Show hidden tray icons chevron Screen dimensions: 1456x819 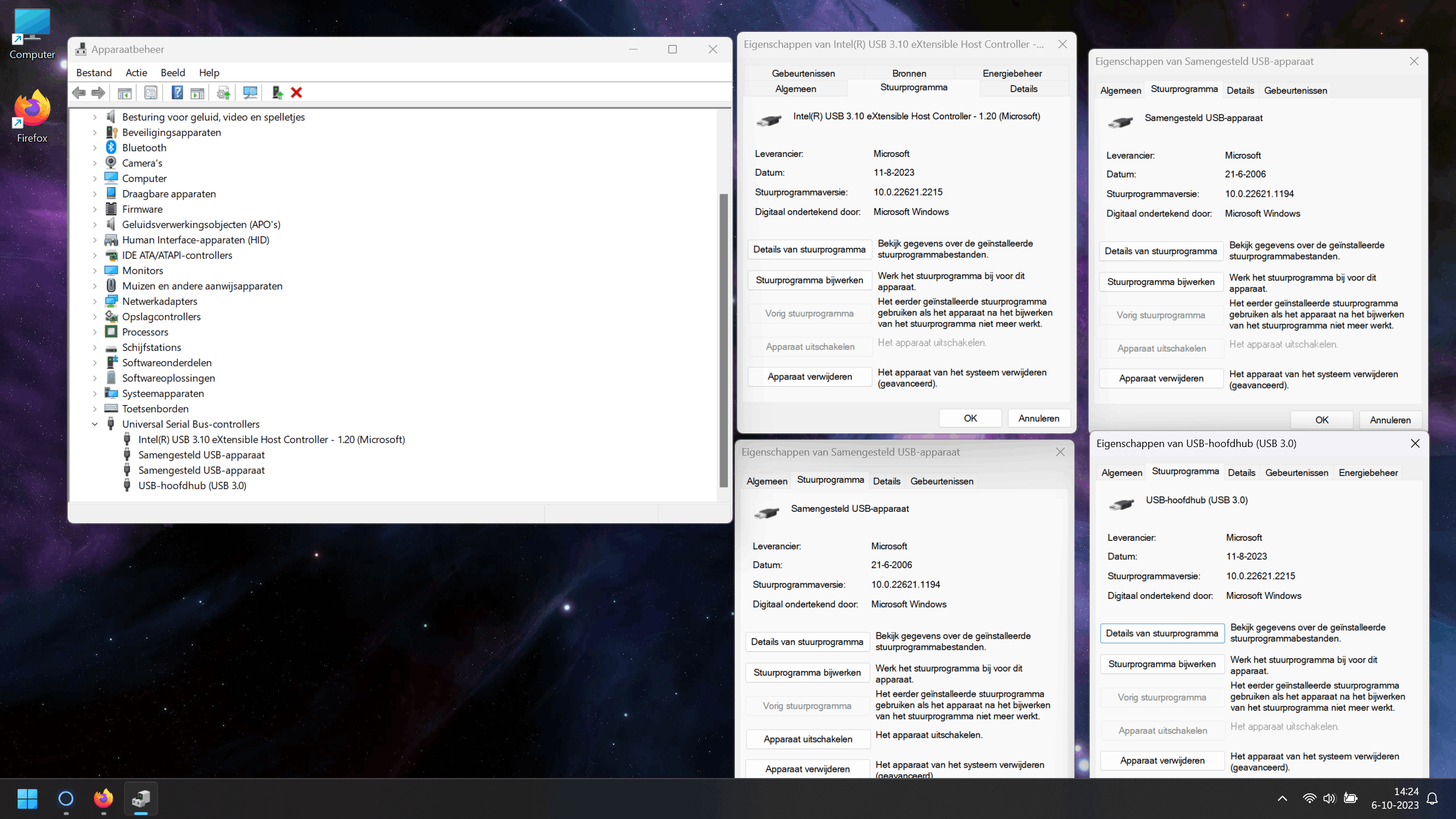pos(1283,799)
